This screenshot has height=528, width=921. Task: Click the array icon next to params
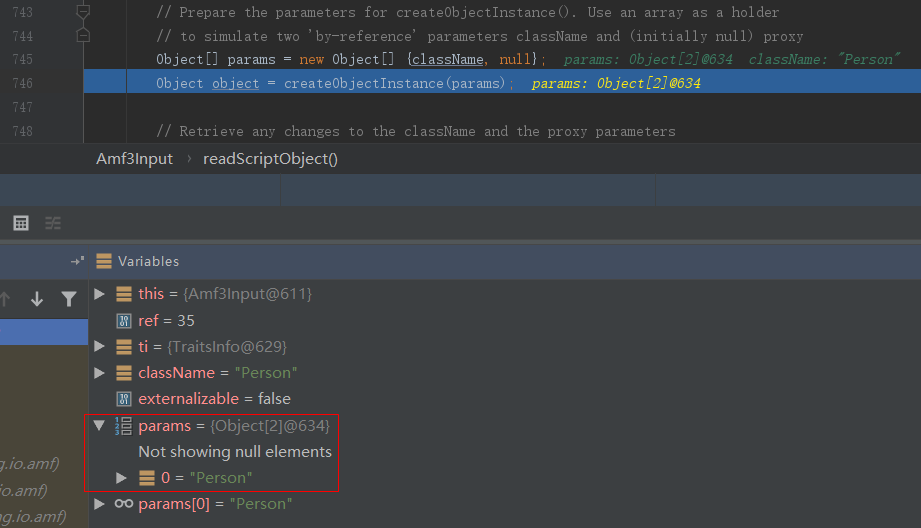(124, 426)
